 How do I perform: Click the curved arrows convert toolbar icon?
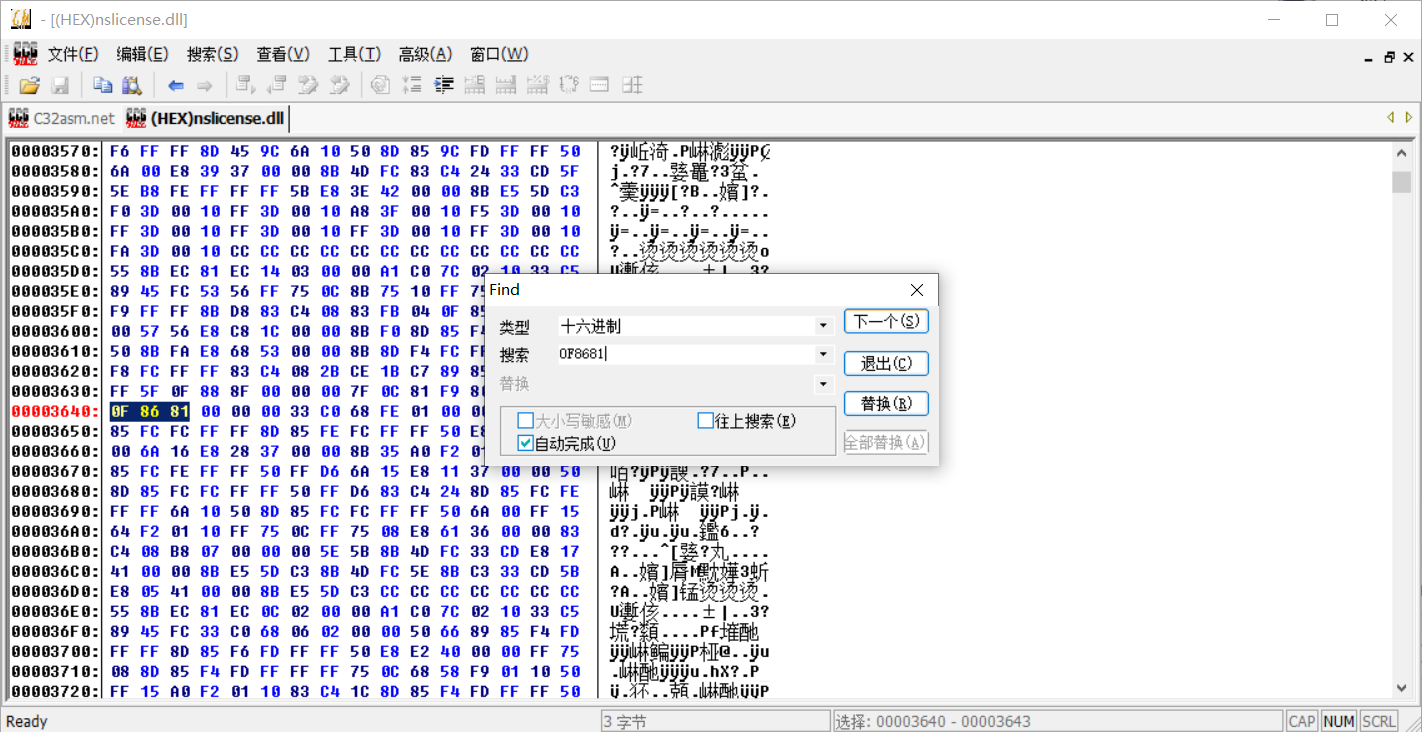569,85
